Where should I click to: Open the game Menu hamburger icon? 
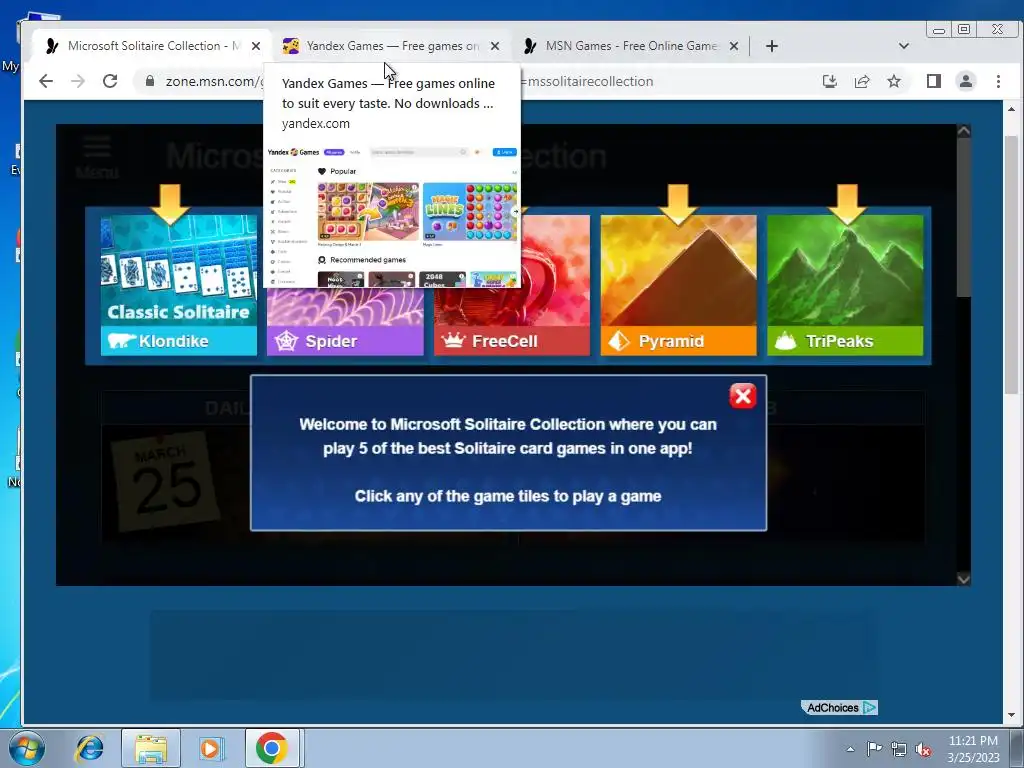pyautogui.click(x=97, y=157)
